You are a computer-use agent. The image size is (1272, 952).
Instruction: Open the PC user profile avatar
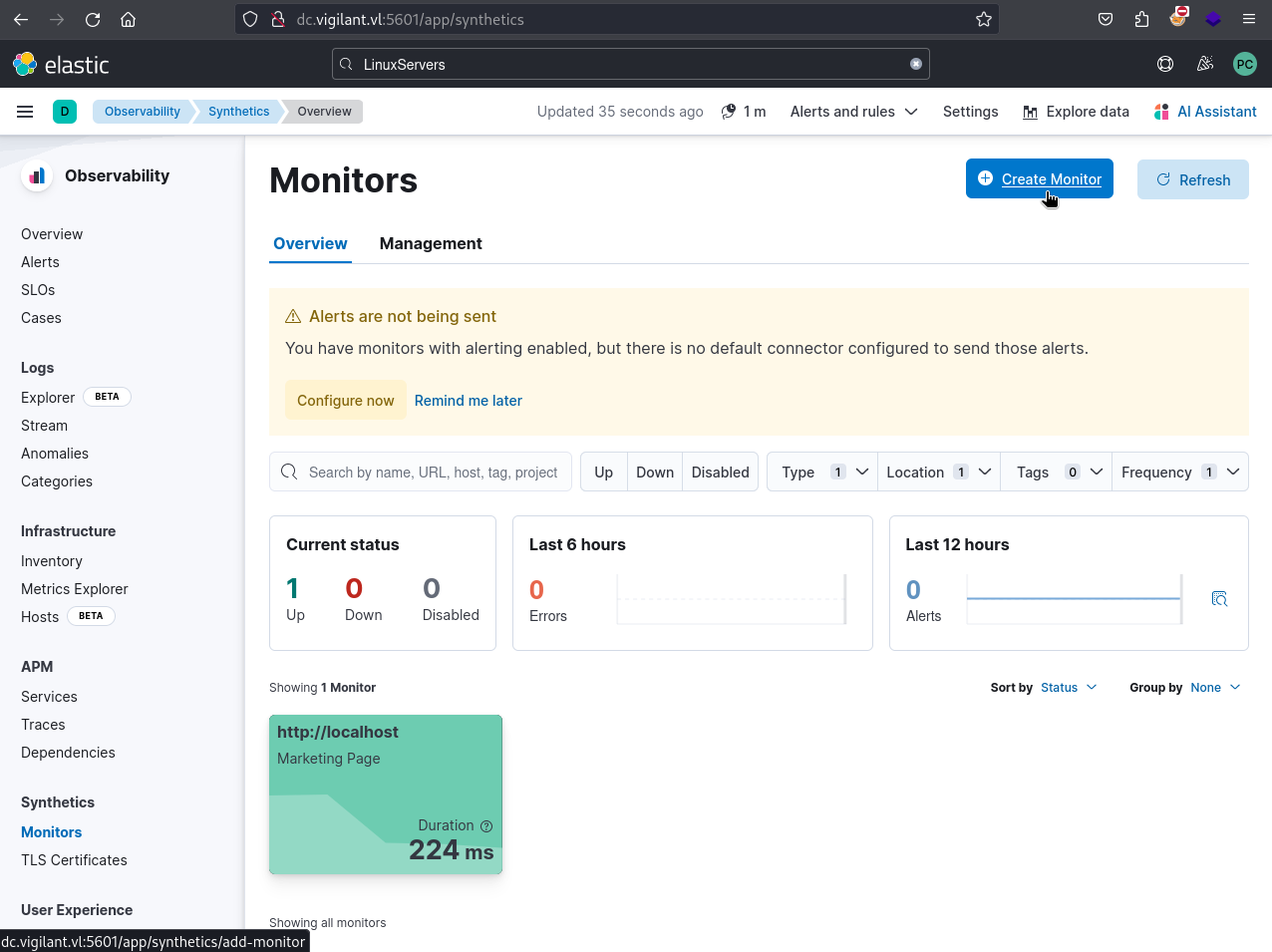click(x=1245, y=65)
